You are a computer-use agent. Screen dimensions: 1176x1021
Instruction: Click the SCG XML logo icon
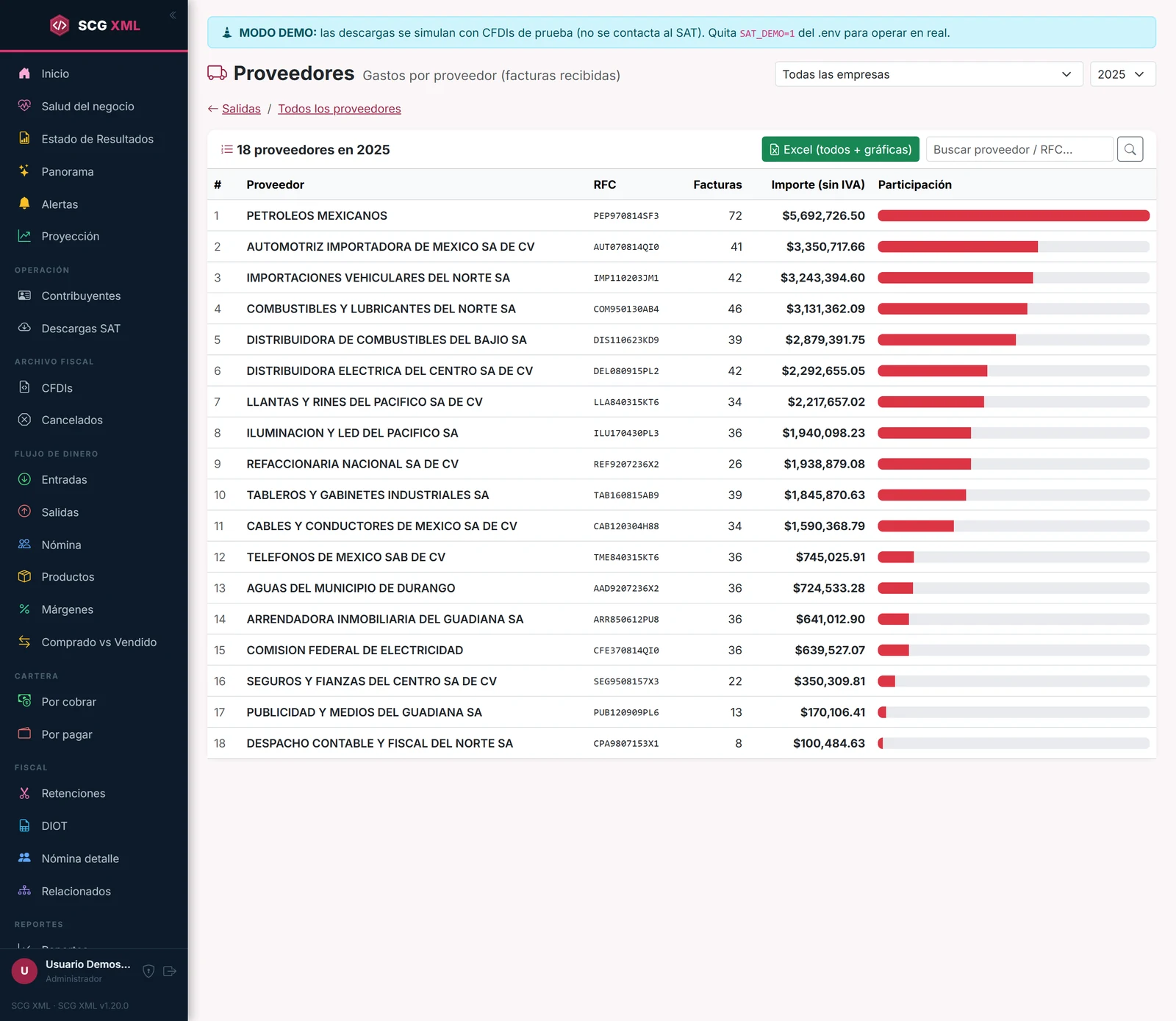click(x=60, y=26)
